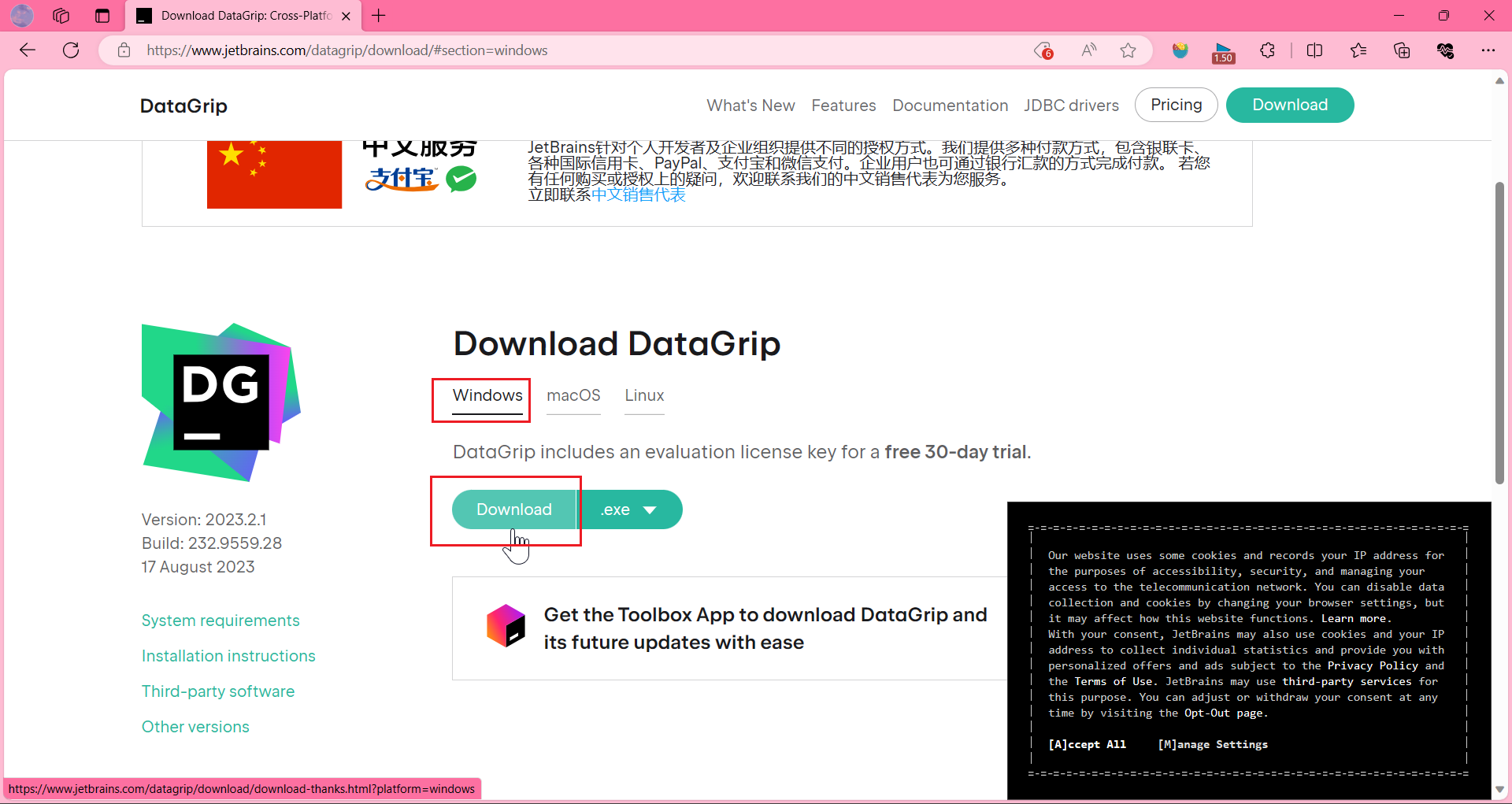Click the Alipay logo image

coord(402,180)
